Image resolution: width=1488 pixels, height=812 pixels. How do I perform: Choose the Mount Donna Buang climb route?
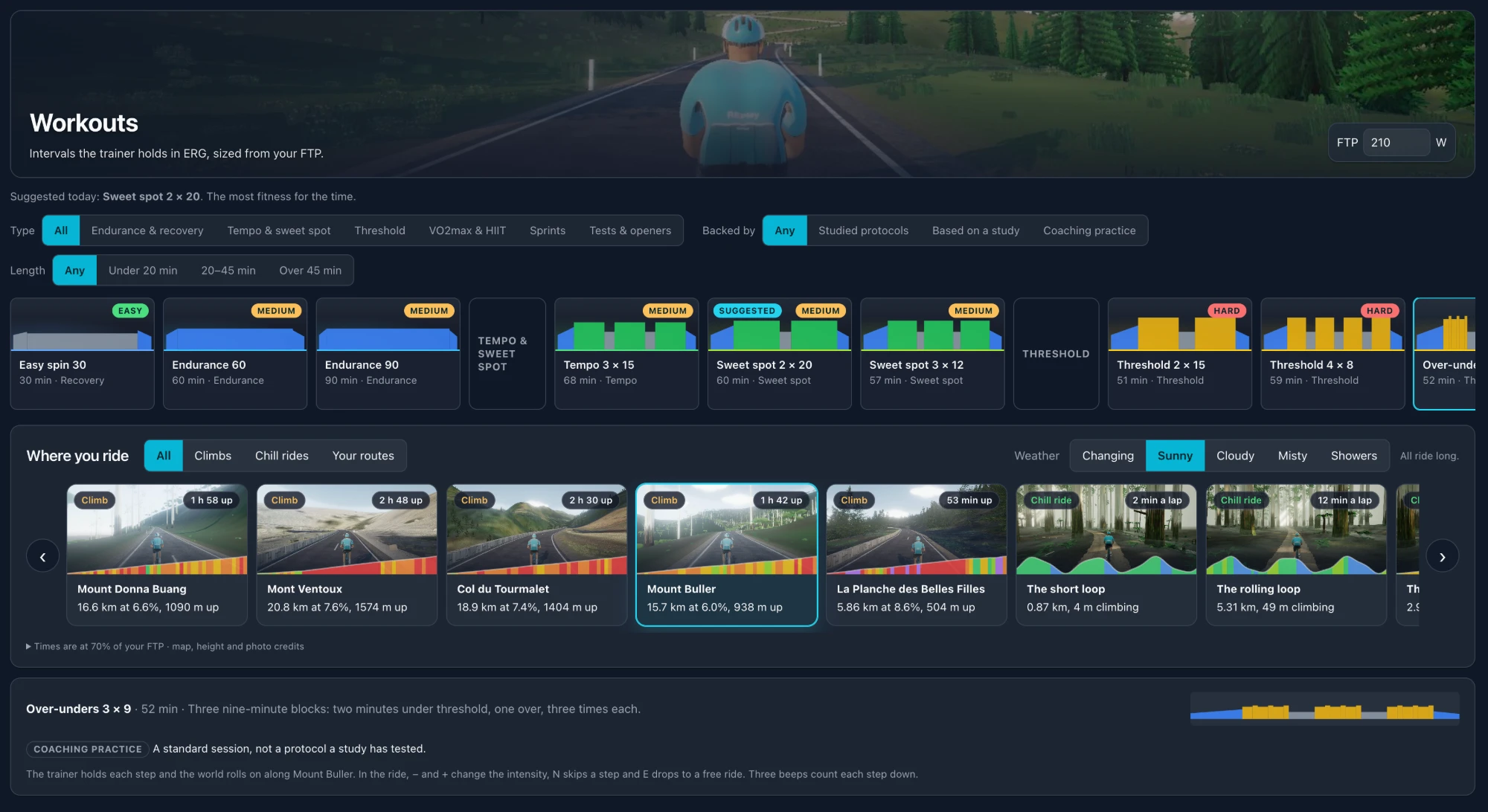[x=157, y=555]
